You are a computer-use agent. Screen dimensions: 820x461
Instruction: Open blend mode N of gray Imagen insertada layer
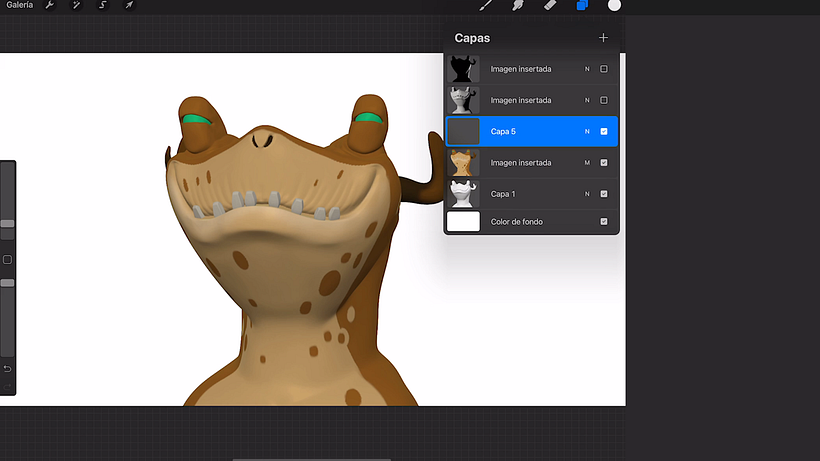[587, 100]
